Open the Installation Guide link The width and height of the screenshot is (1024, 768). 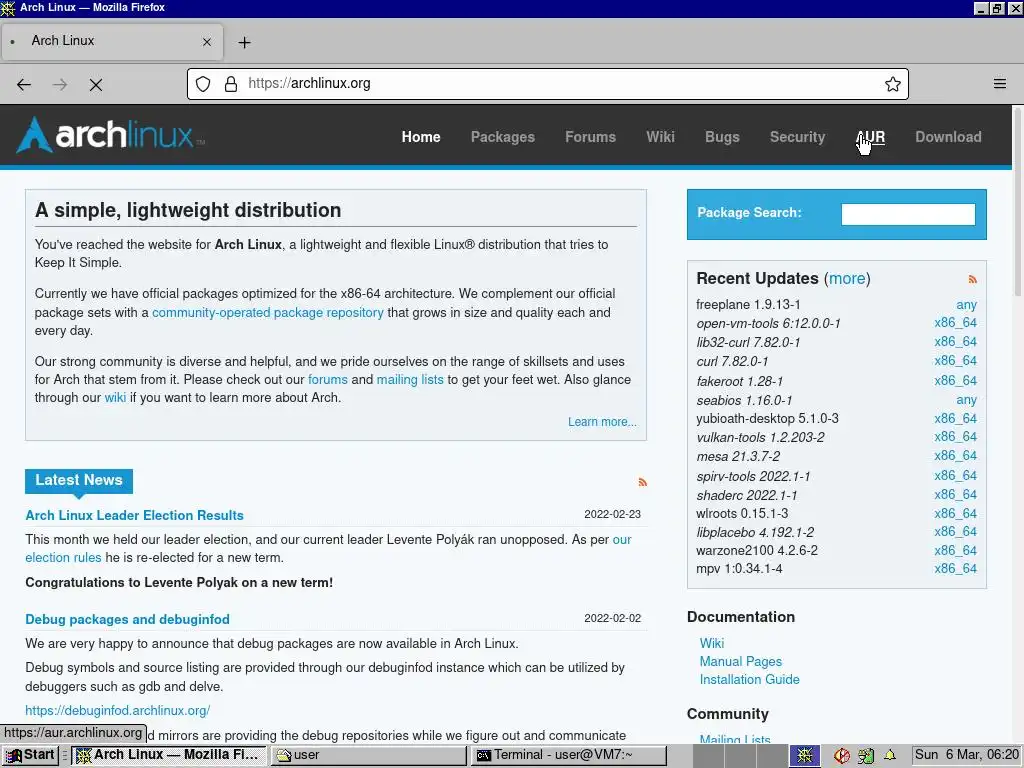750,679
